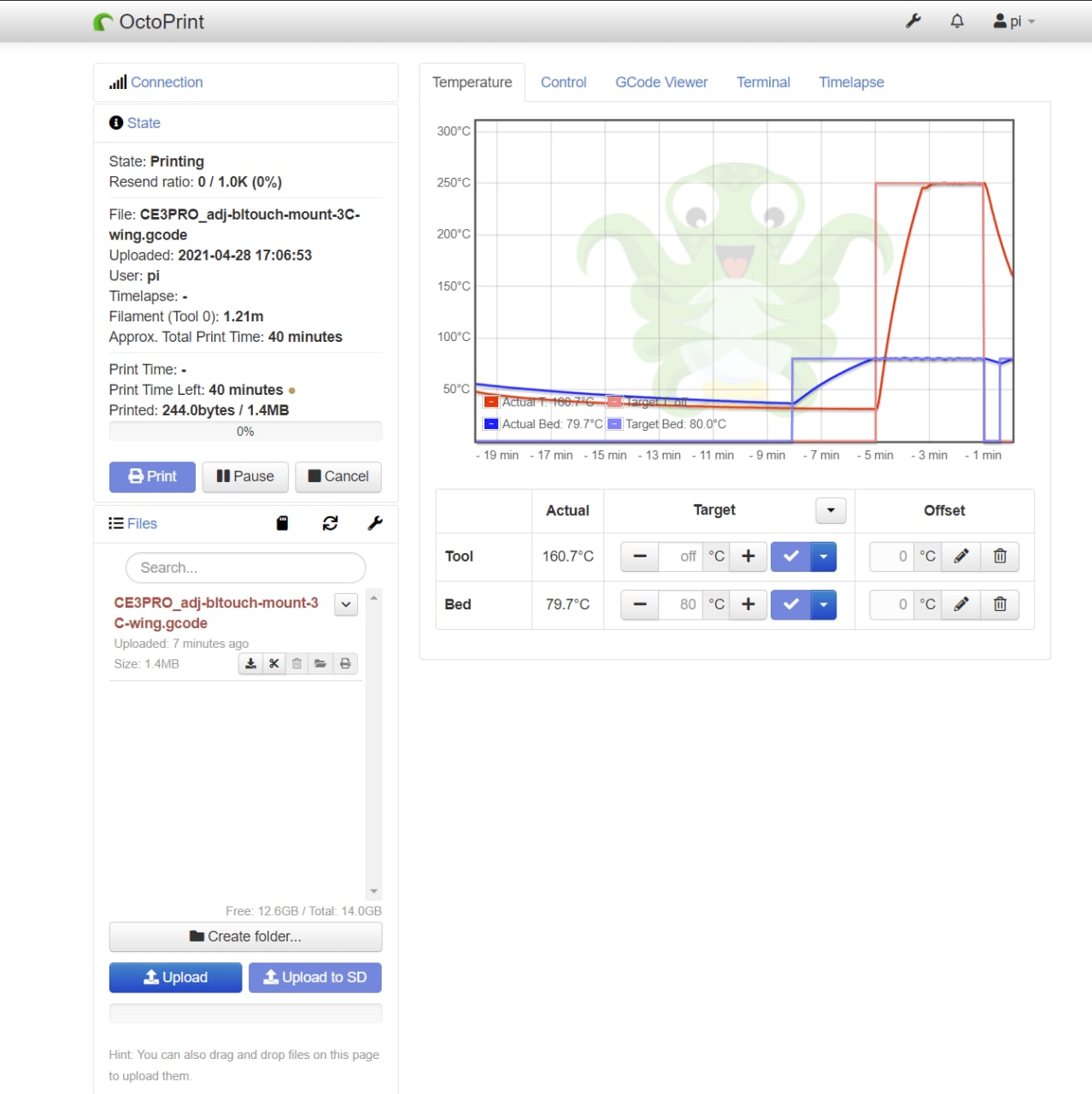Pause the current print

pos(245,477)
